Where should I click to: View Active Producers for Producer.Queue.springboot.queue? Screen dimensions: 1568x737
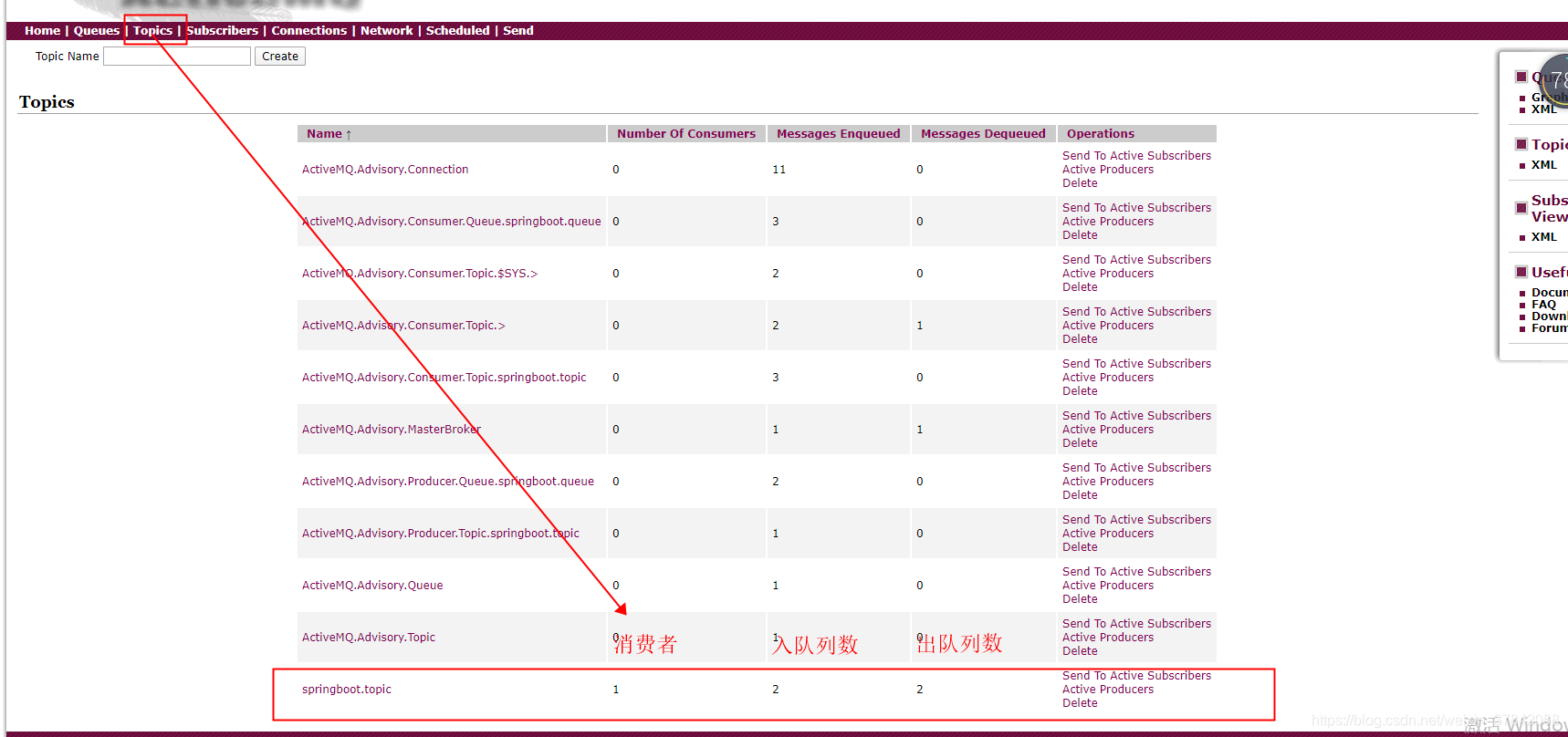coord(1108,482)
